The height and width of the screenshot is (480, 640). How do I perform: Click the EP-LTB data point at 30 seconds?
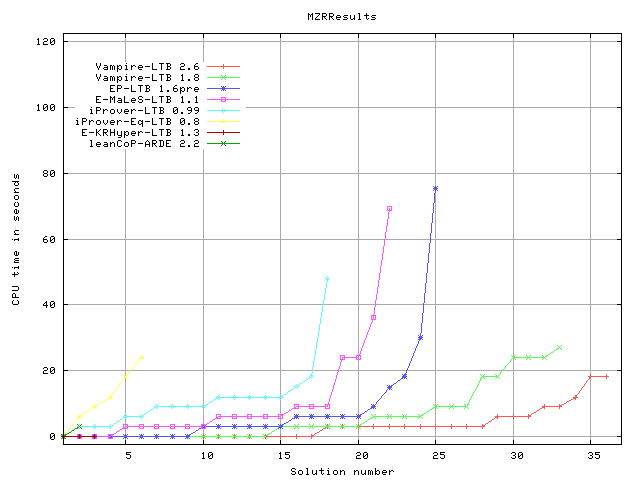pos(420,338)
